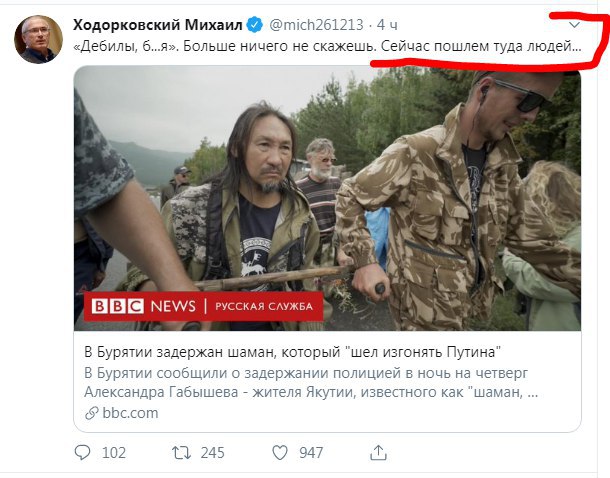
Task: Open the BBC article preview image
Action: click(x=328, y=198)
